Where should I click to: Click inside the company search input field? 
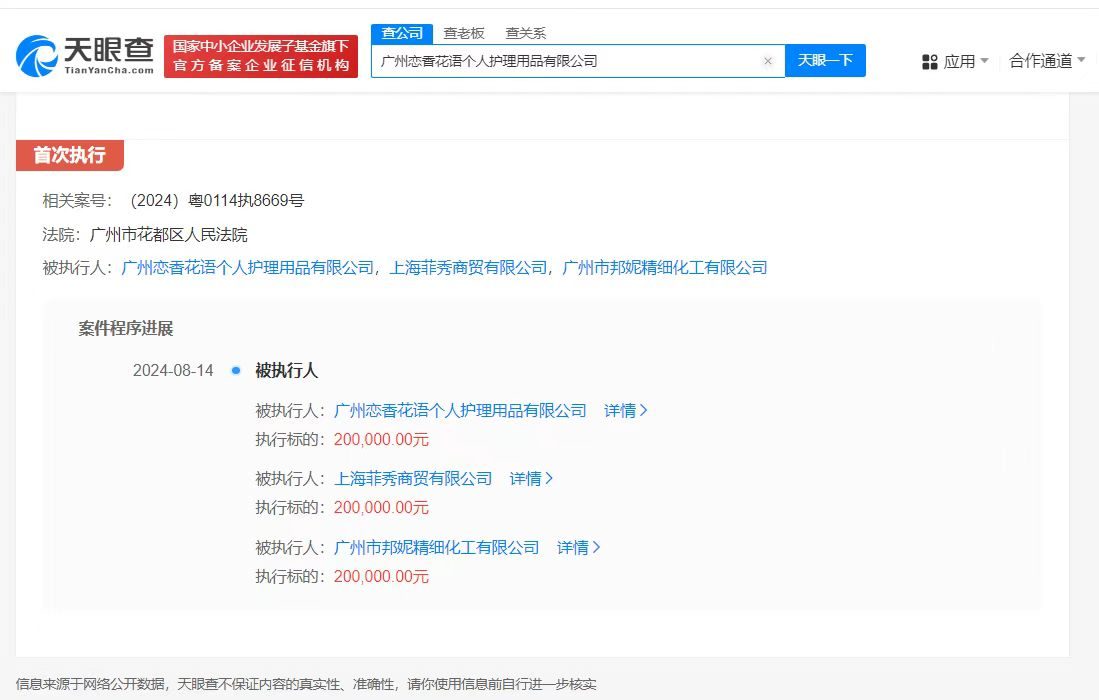[x=570, y=61]
